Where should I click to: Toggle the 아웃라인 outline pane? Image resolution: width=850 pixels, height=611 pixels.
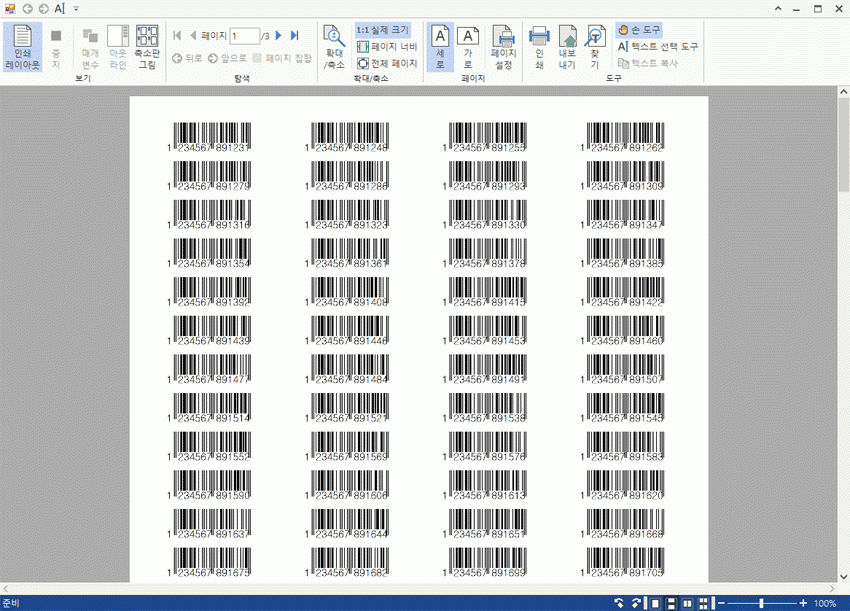pos(118,47)
